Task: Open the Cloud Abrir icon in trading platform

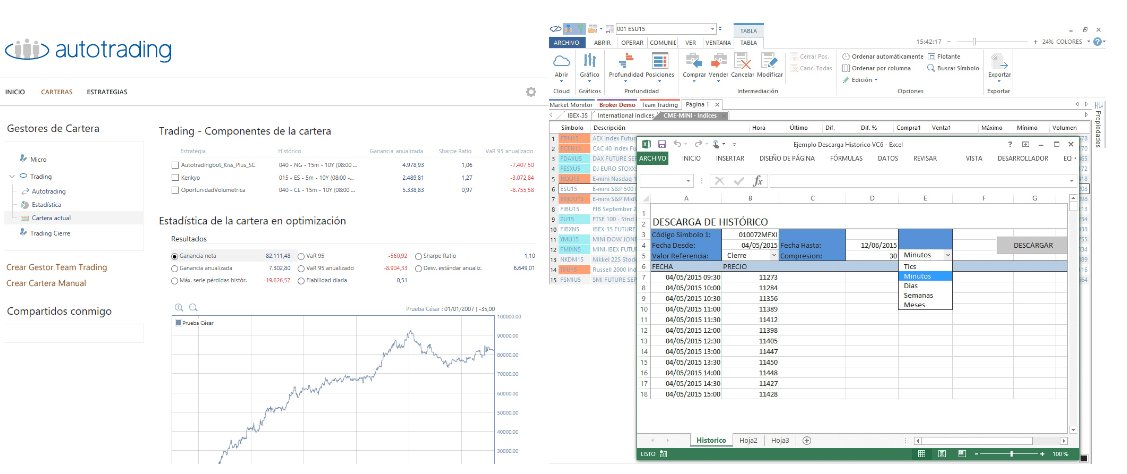Action: coord(561,62)
